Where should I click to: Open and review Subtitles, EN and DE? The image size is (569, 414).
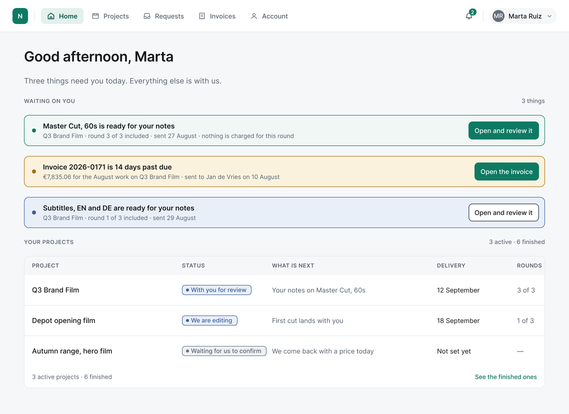click(503, 213)
